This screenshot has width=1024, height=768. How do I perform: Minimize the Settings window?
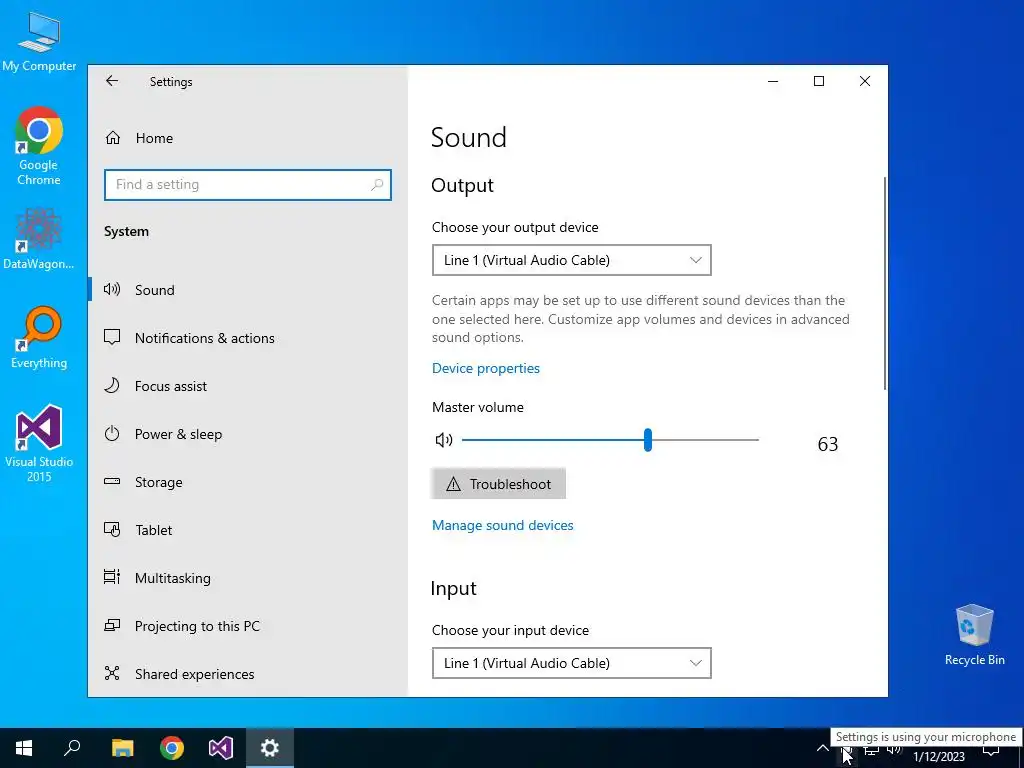tap(773, 81)
